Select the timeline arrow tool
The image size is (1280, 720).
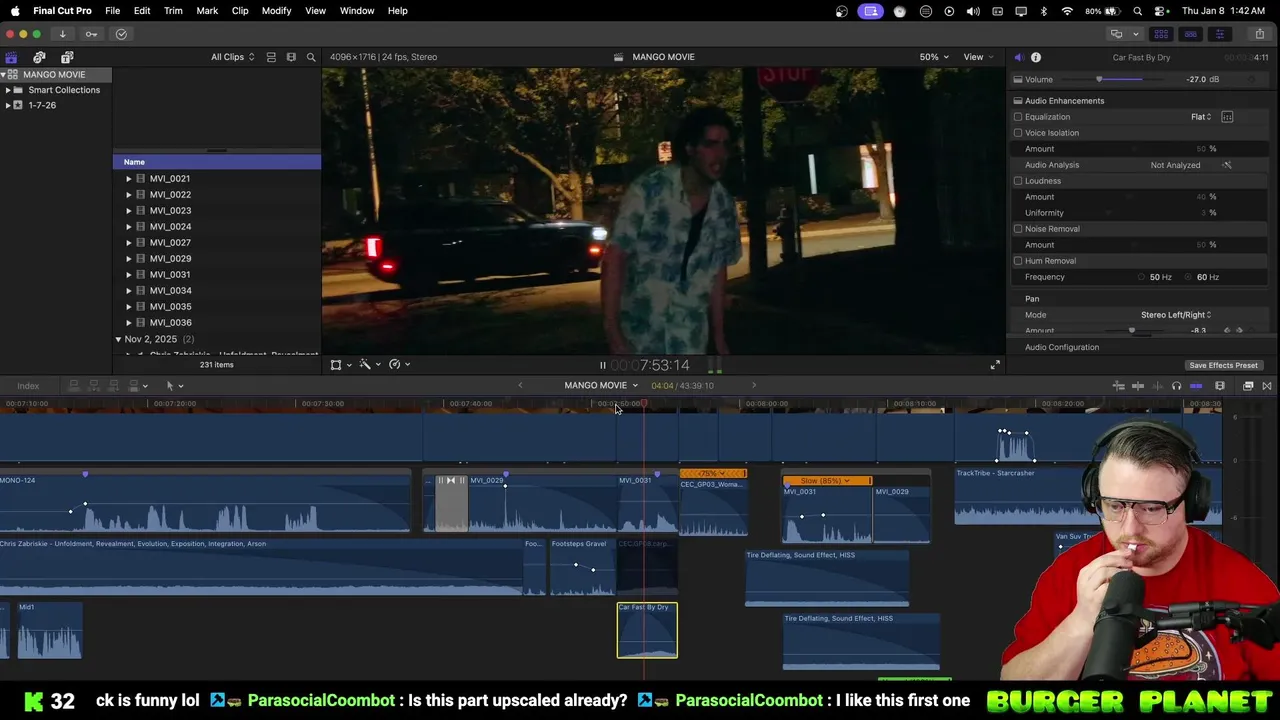pyautogui.click(x=170, y=385)
